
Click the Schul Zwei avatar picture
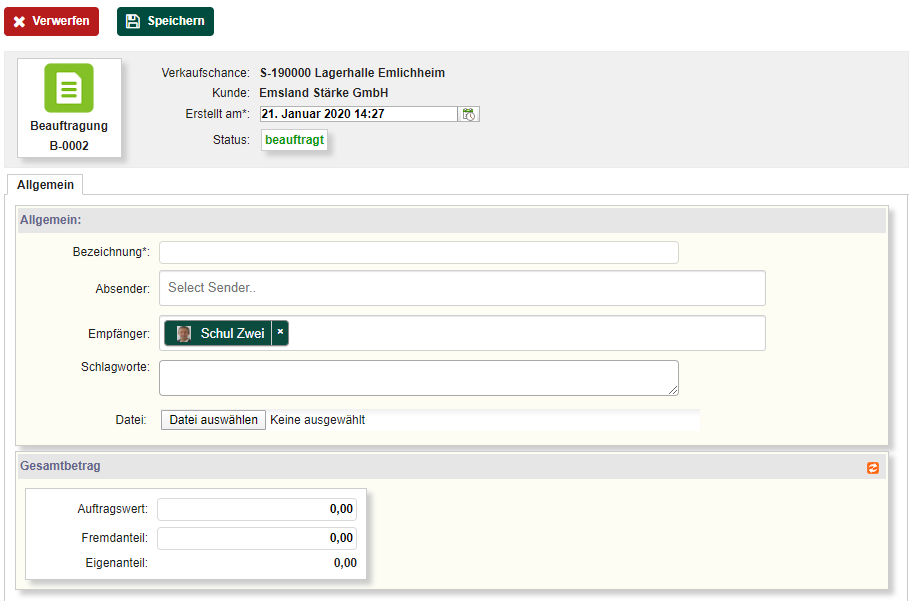(x=184, y=334)
